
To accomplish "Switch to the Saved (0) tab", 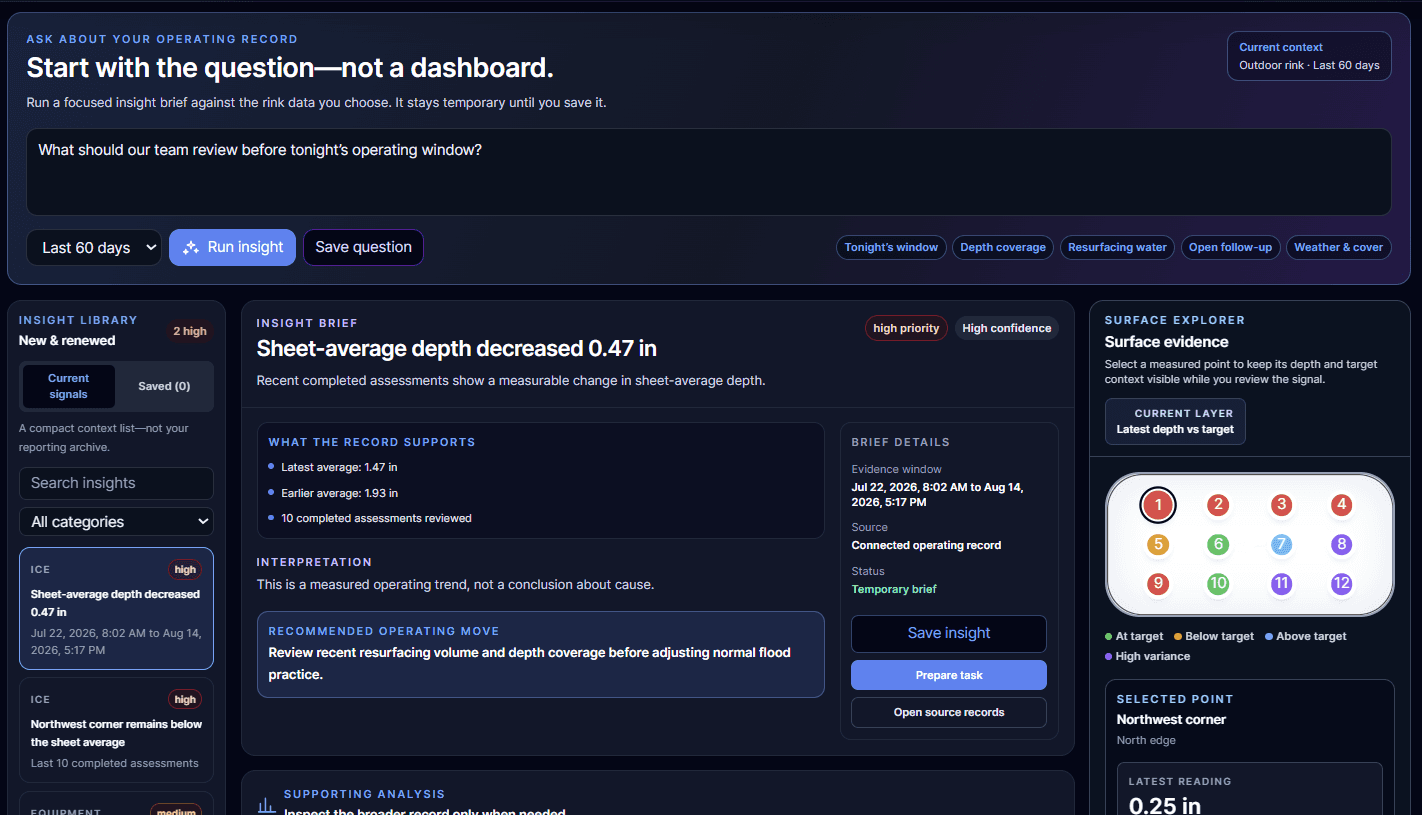I will pos(164,386).
